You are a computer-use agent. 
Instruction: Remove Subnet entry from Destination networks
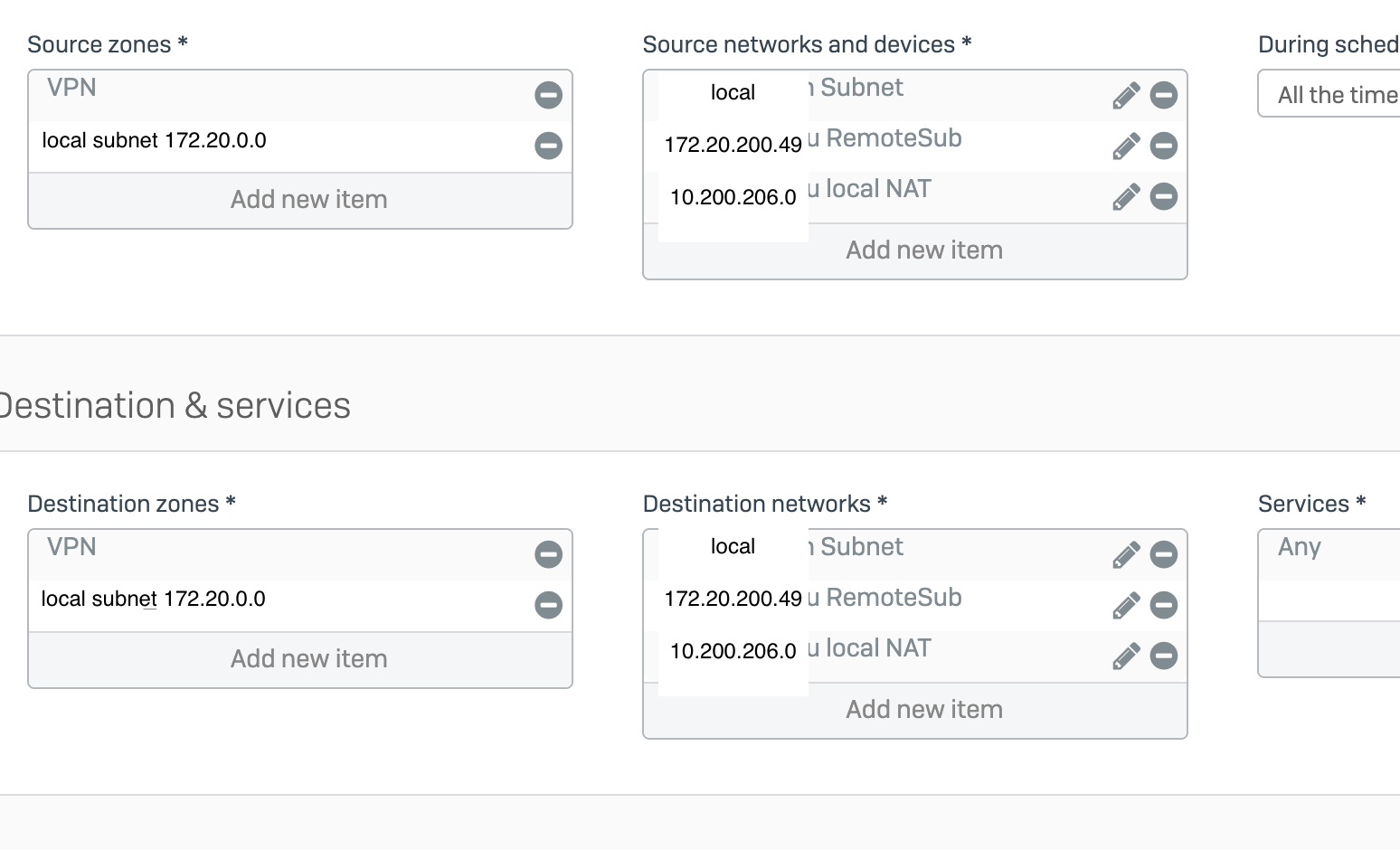pyautogui.click(x=1163, y=554)
